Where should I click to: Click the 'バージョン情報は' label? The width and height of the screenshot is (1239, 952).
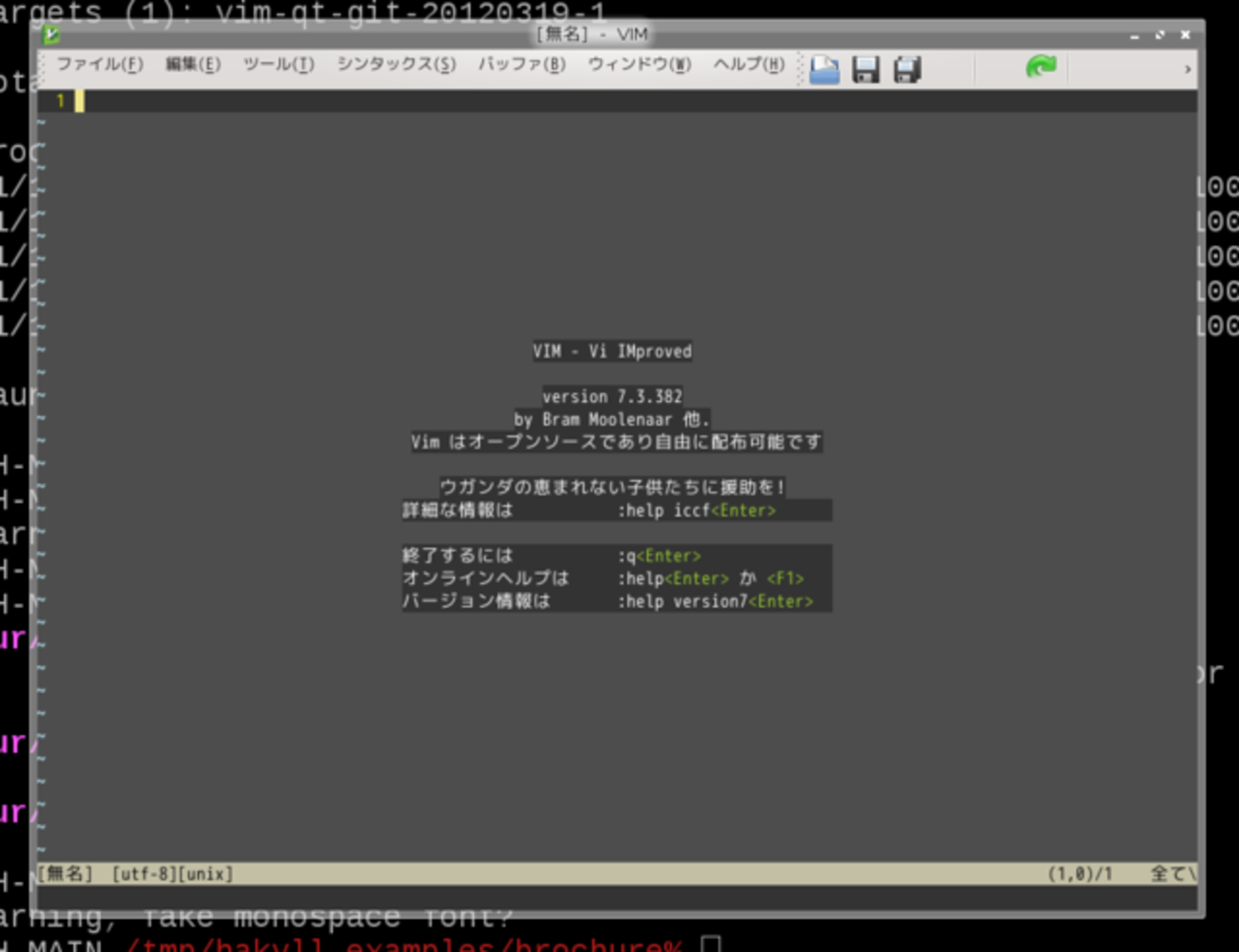click(x=477, y=601)
